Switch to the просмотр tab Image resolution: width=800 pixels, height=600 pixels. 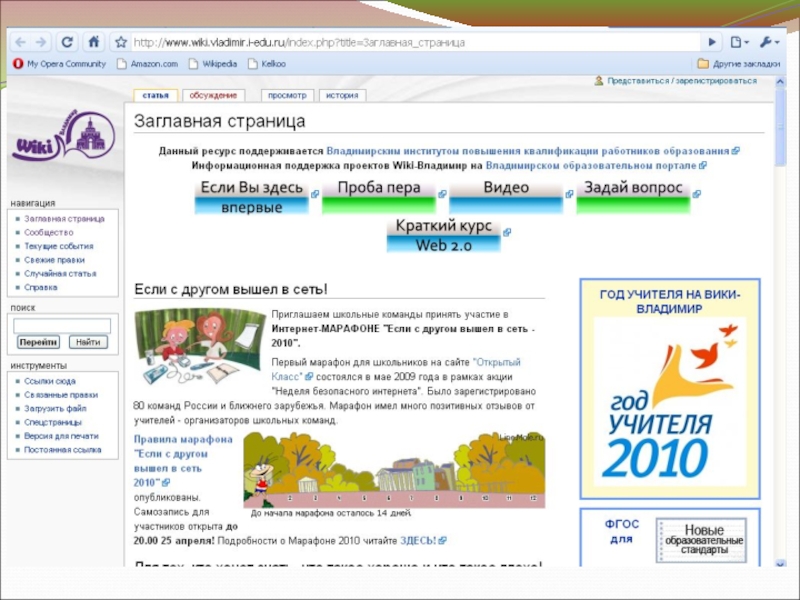(287, 95)
